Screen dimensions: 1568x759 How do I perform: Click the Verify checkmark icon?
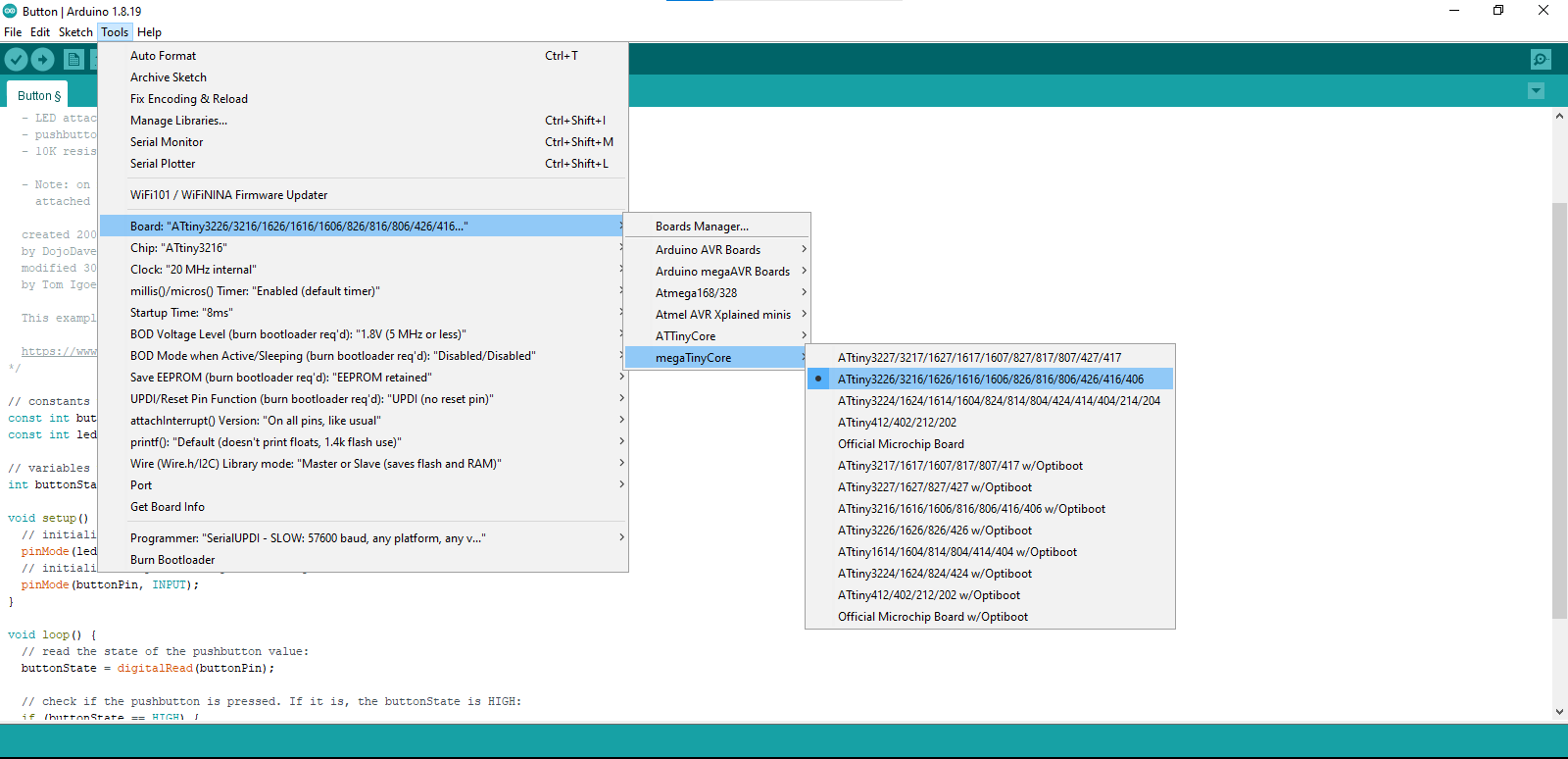(x=16, y=60)
